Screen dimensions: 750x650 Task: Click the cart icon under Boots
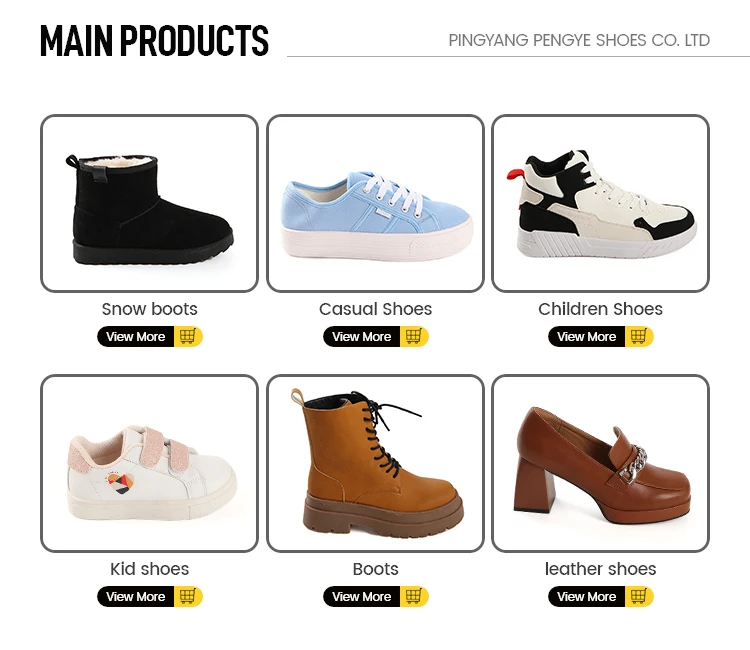pyautogui.click(x=413, y=597)
